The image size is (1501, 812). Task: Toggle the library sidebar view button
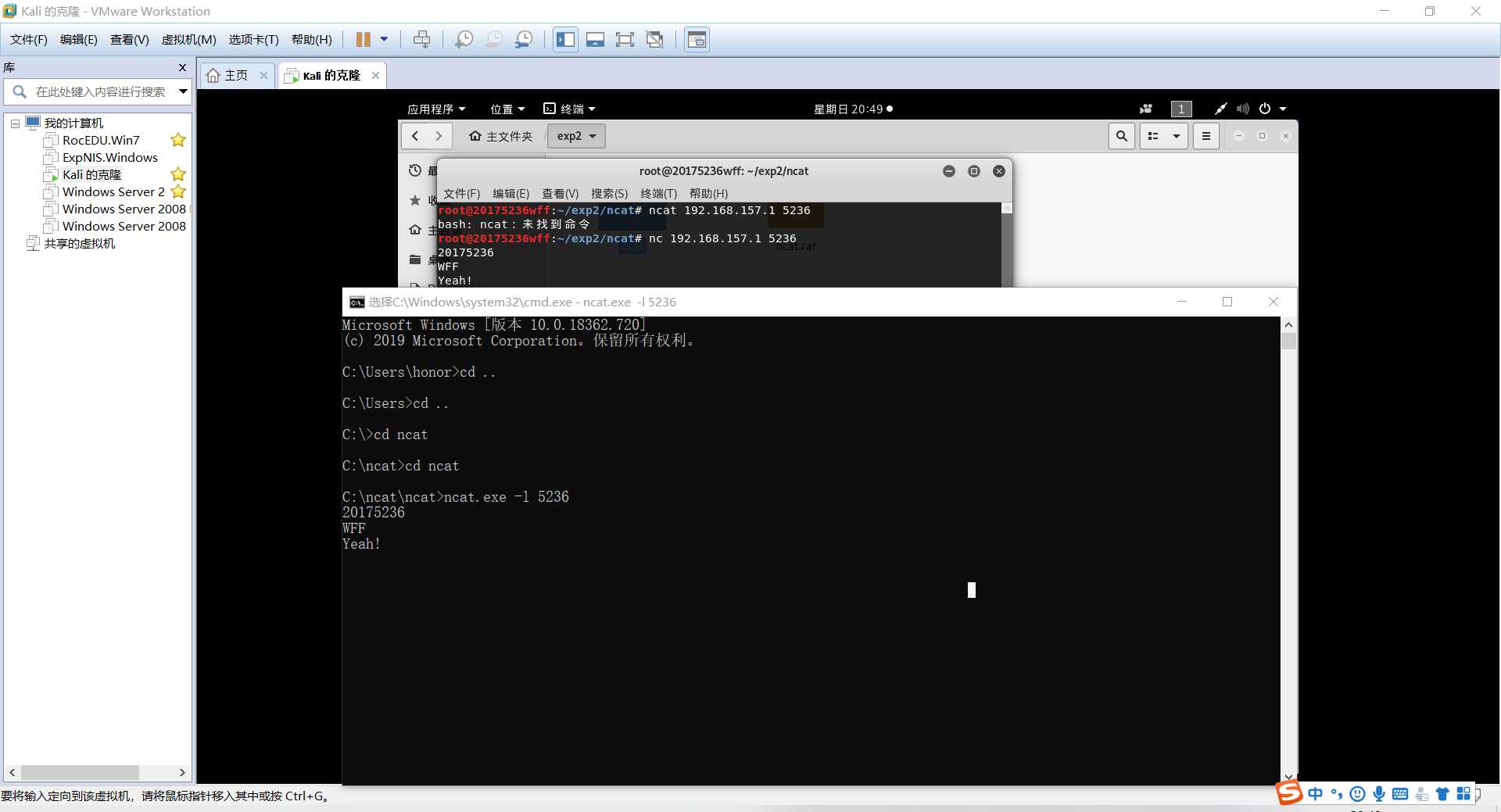coord(565,39)
